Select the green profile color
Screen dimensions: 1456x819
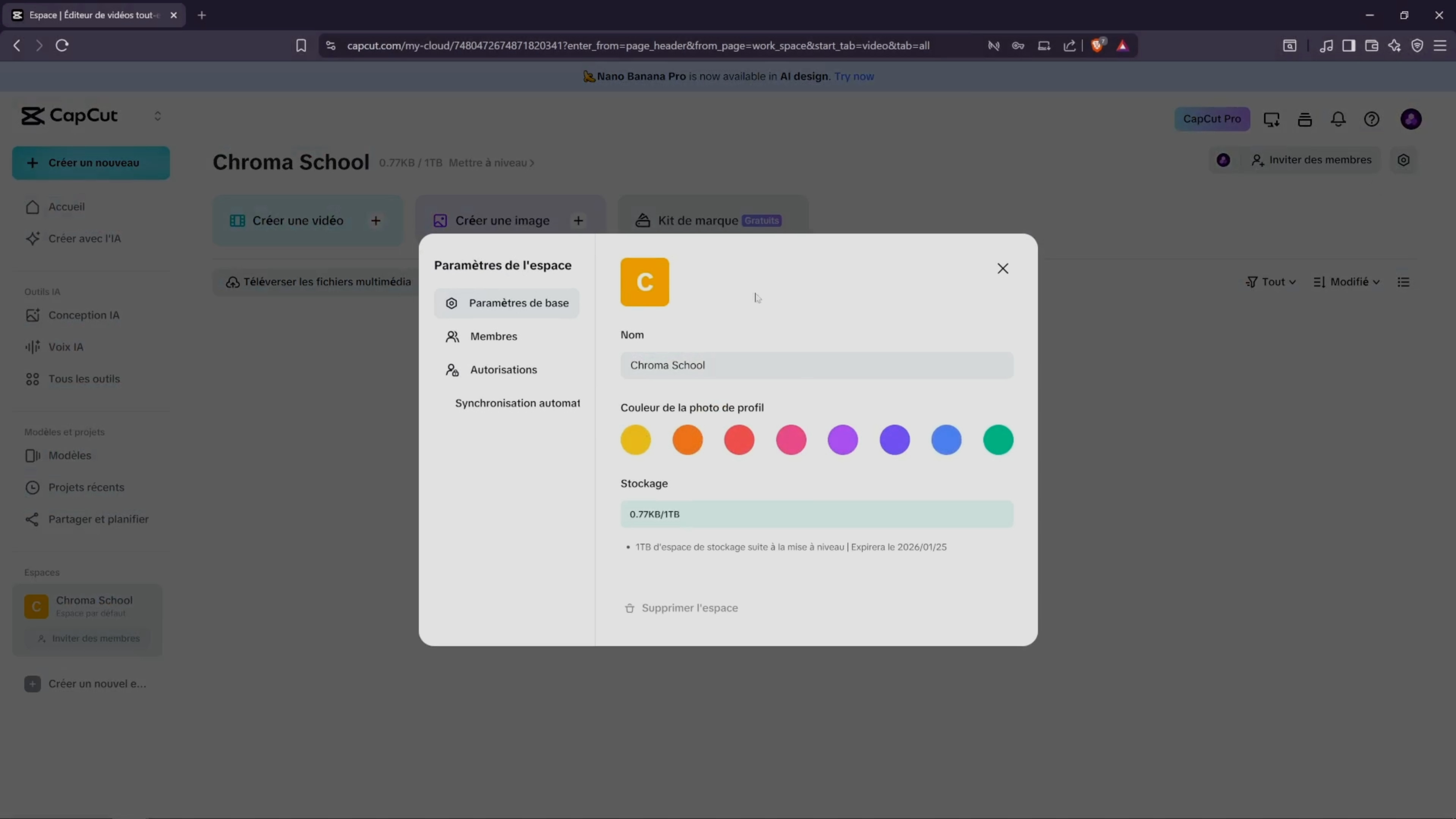tap(998, 439)
